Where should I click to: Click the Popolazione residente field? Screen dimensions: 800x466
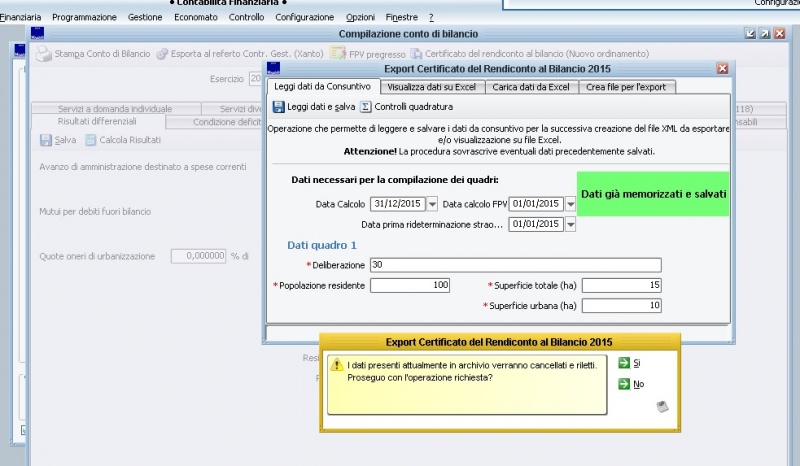410,285
